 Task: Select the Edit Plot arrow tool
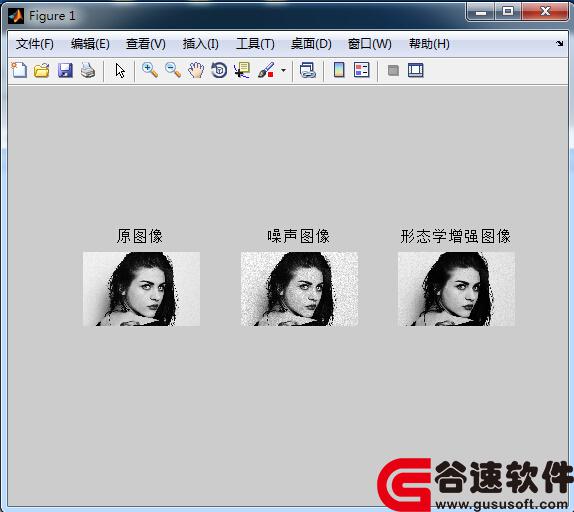tap(120, 70)
